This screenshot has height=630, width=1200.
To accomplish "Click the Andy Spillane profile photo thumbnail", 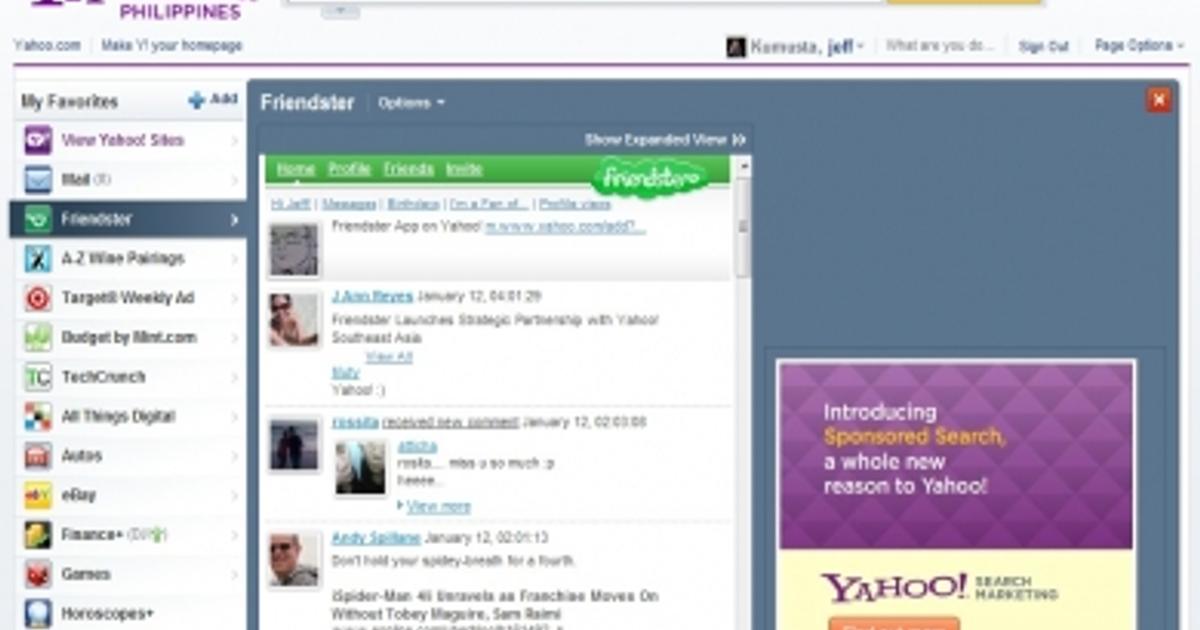I will (x=294, y=560).
